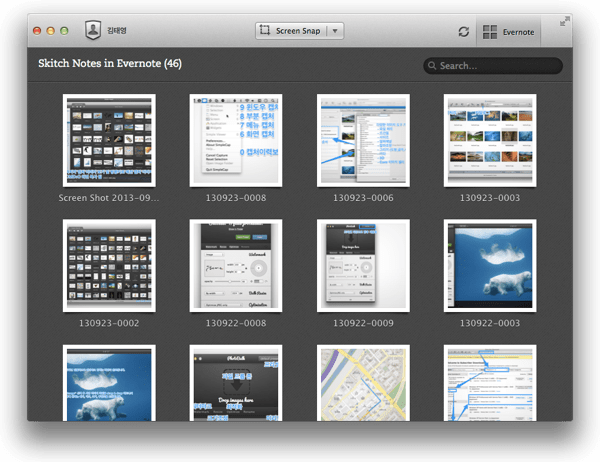600x462 pixels.
Task: Click the Evernote grid icon
Action: tap(490, 32)
